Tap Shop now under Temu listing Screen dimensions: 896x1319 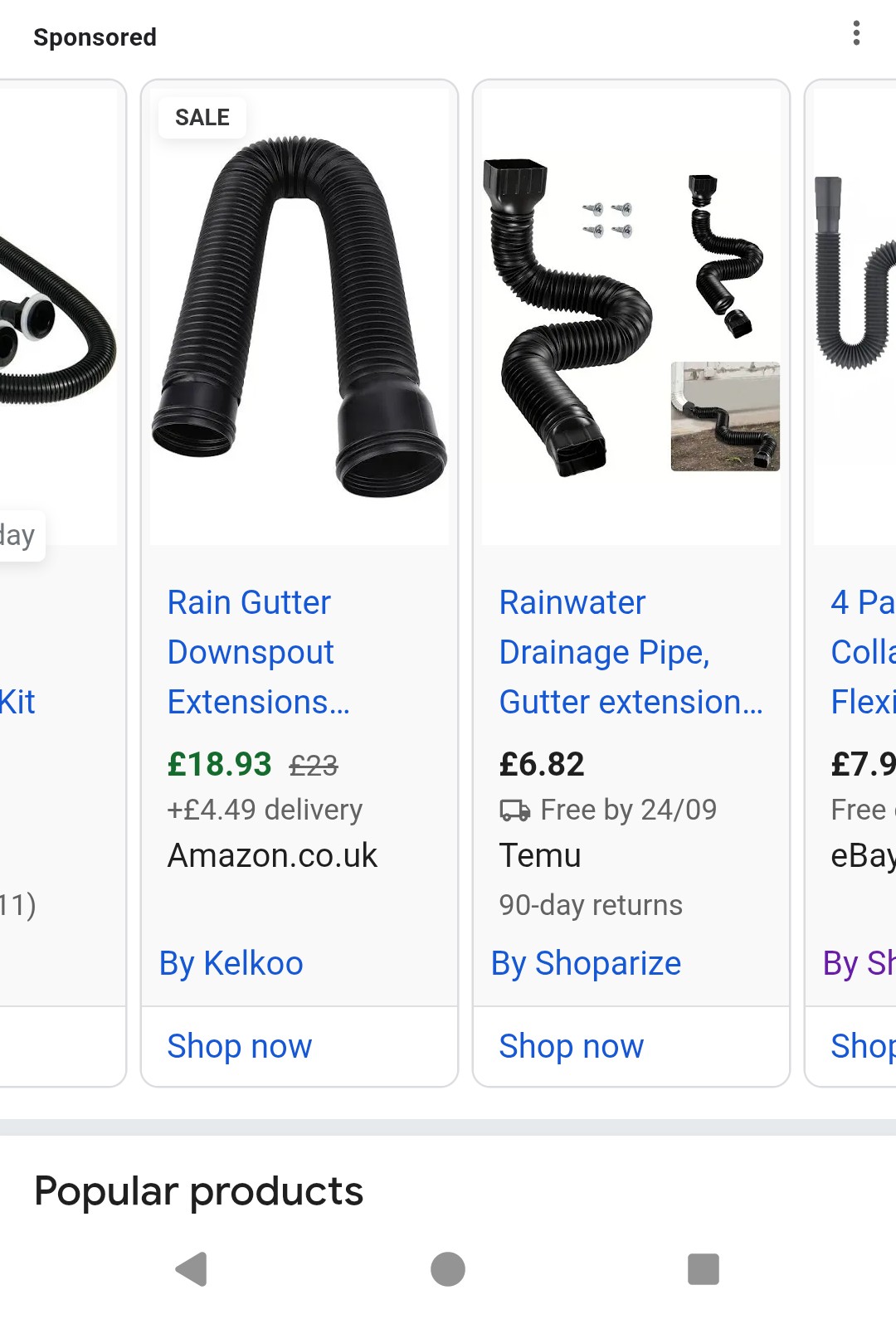tap(572, 1046)
